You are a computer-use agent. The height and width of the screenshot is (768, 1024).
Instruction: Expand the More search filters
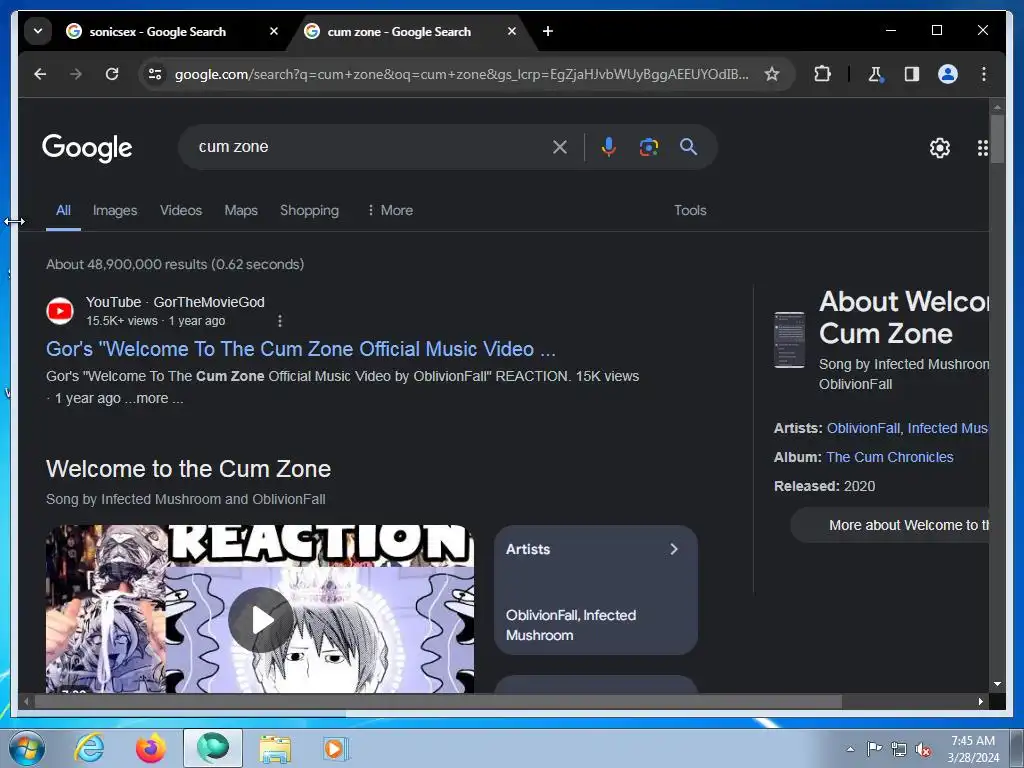390,210
